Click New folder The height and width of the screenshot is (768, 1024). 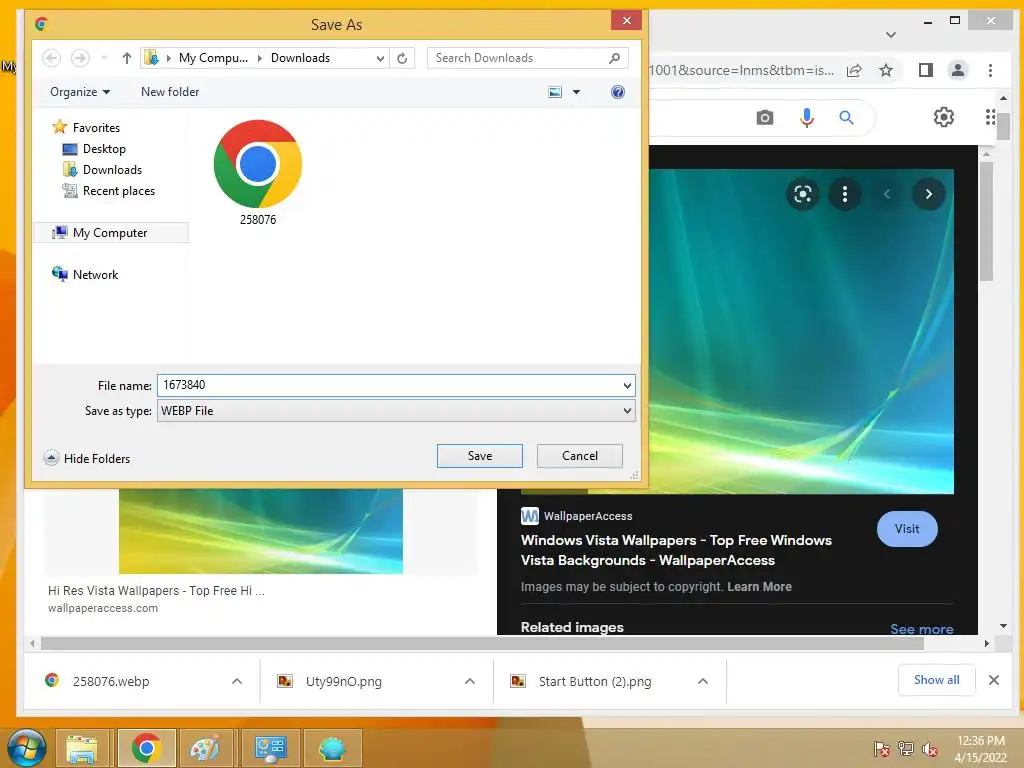pos(170,92)
